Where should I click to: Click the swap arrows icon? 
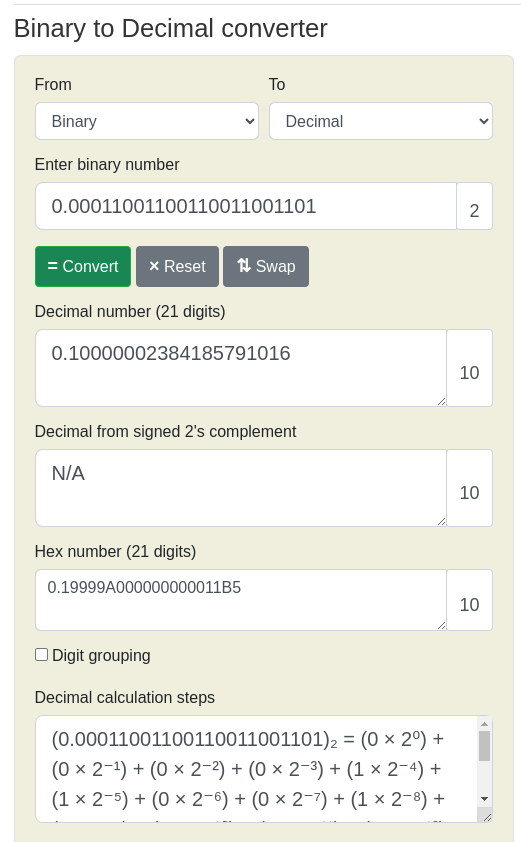(244, 265)
